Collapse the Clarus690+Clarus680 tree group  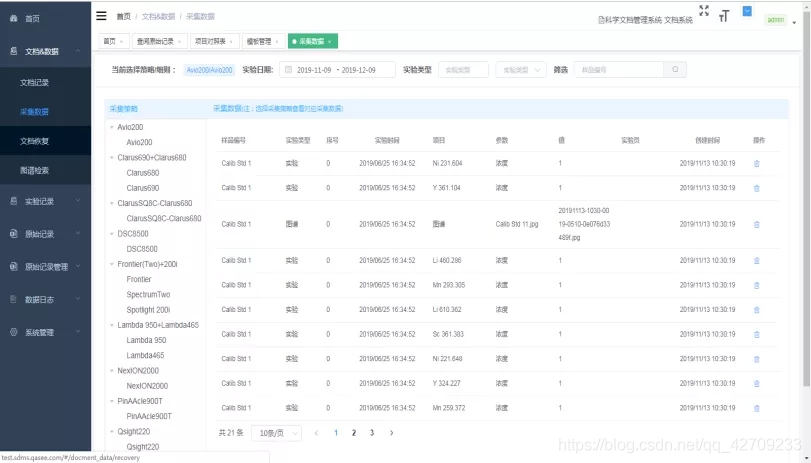(x=112, y=158)
